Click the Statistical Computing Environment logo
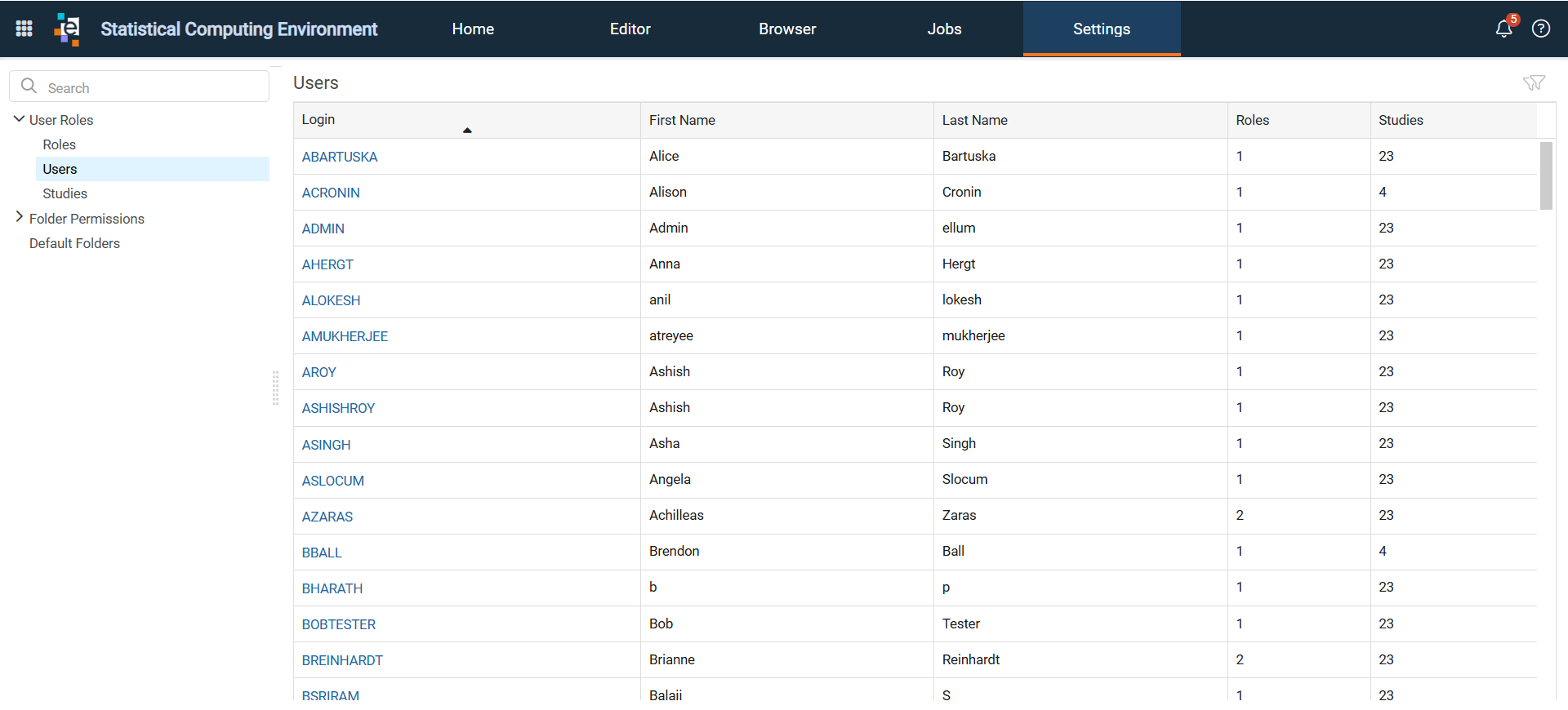Image resolution: width=1568 pixels, height=710 pixels. pyautogui.click(x=67, y=29)
